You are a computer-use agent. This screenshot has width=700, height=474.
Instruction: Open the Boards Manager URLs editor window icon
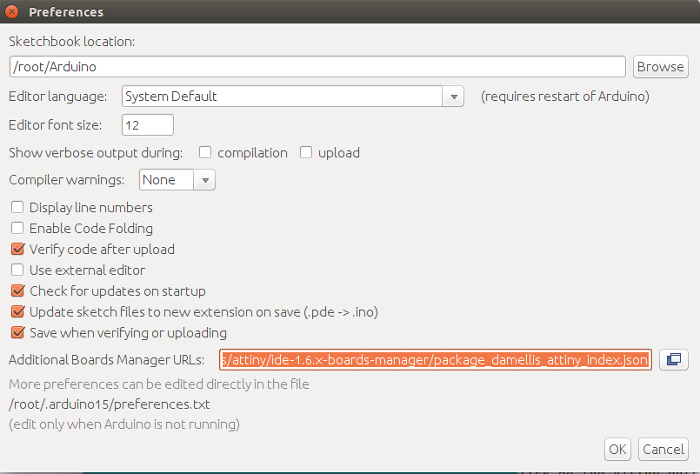point(674,360)
